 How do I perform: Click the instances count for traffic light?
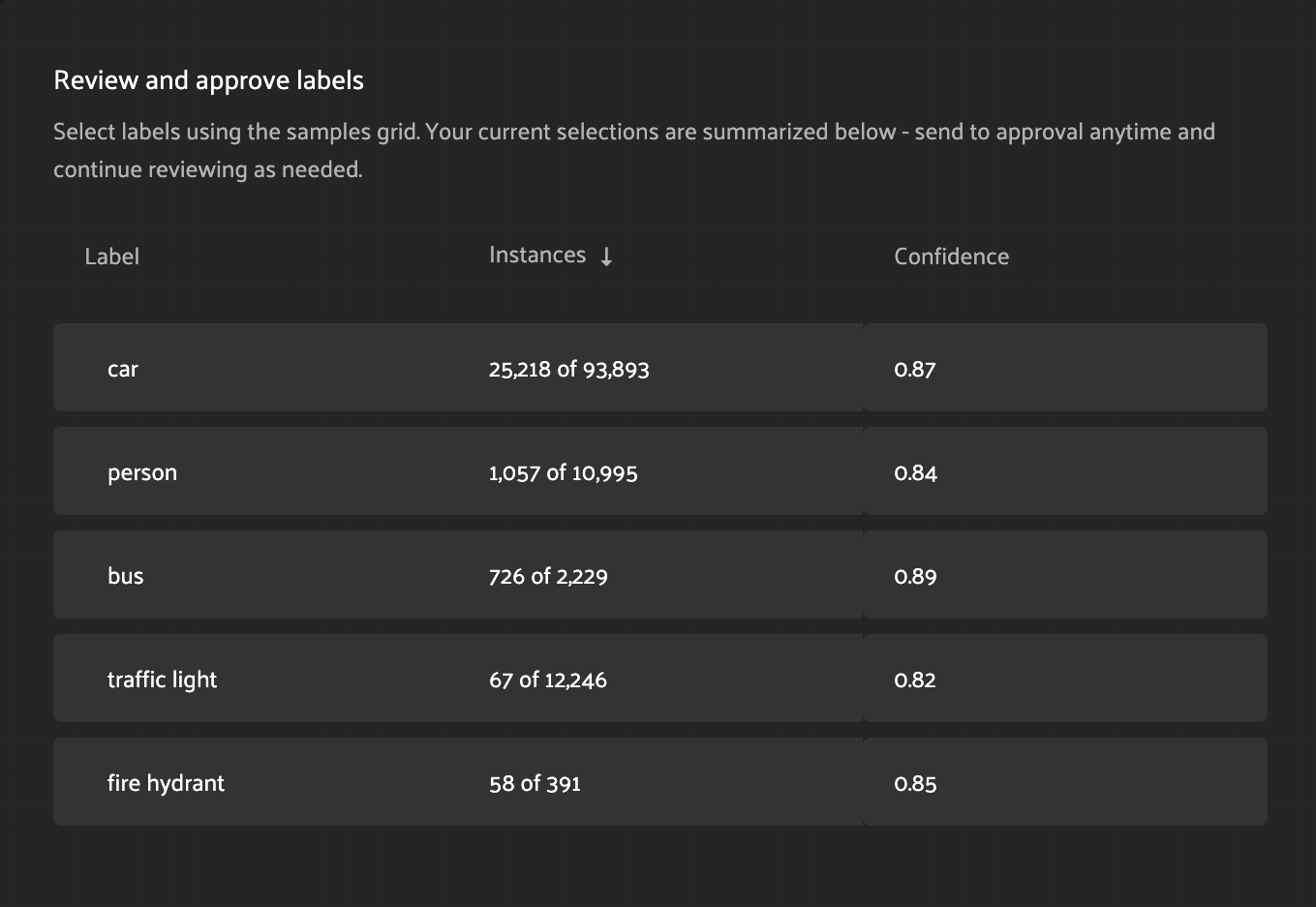coord(548,679)
